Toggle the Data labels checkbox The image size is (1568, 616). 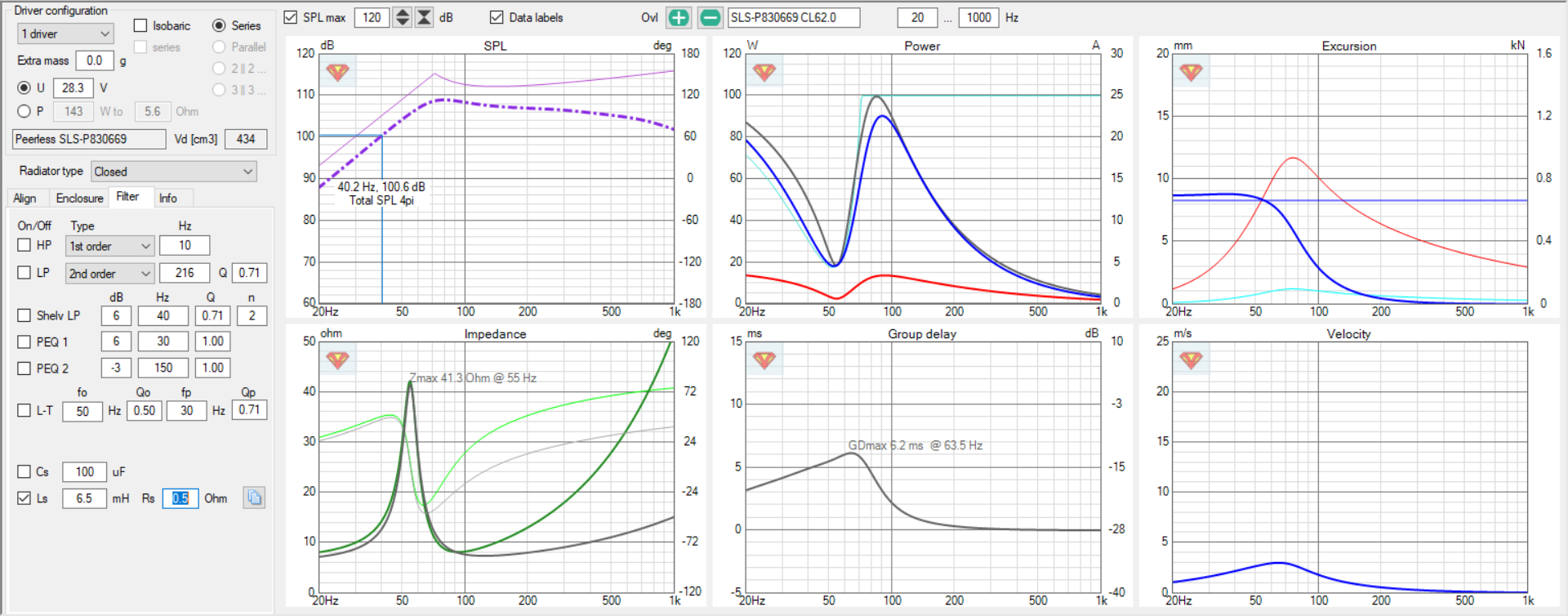[x=497, y=17]
